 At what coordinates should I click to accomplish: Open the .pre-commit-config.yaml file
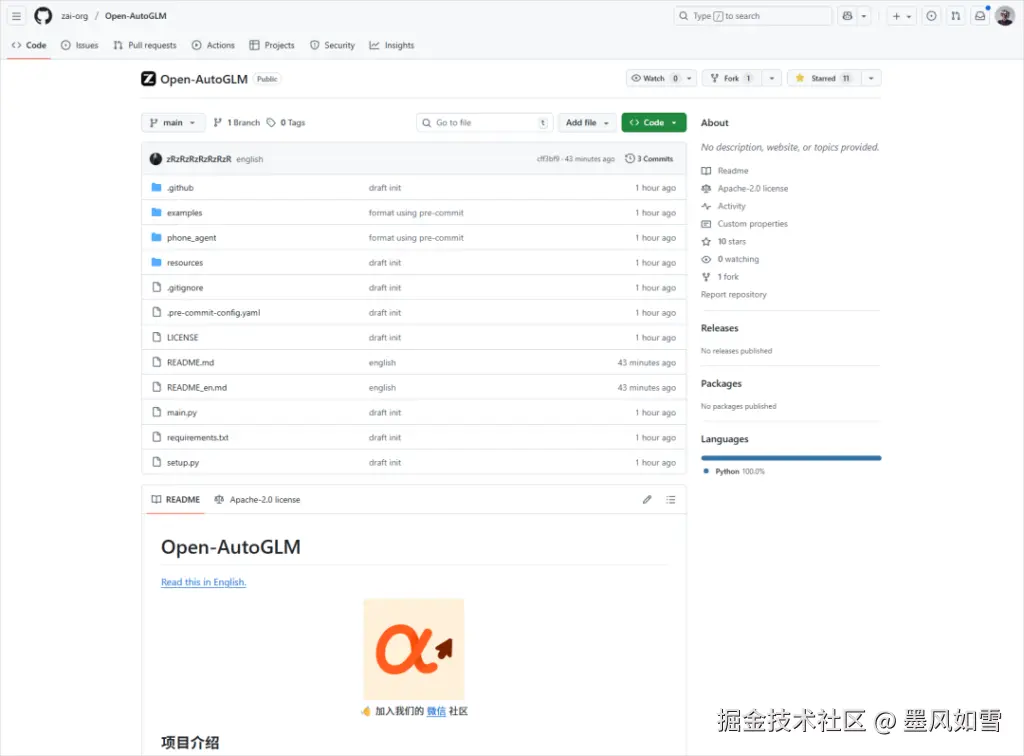(x=214, y=313)
